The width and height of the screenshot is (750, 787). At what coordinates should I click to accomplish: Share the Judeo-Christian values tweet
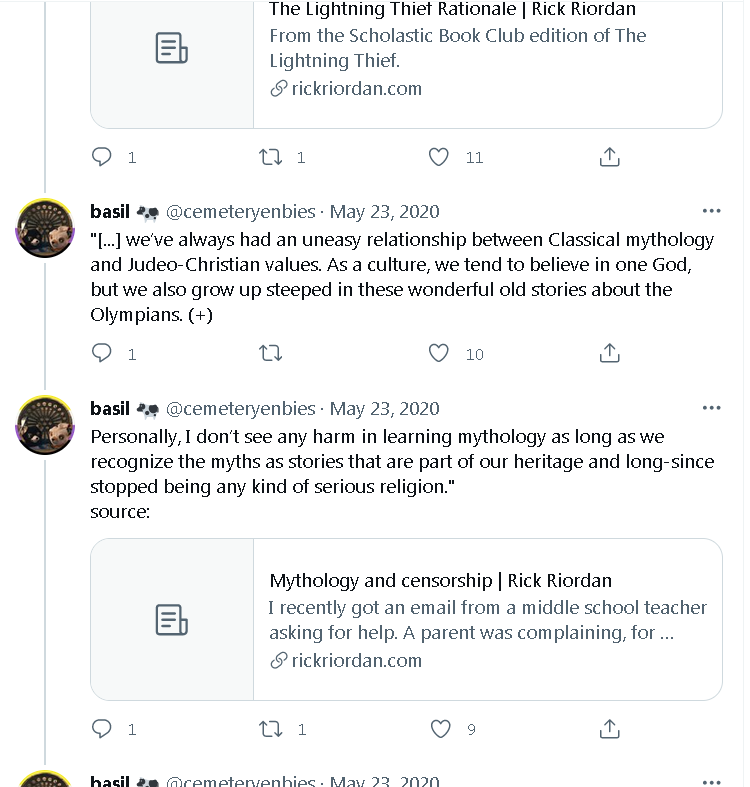610,353
